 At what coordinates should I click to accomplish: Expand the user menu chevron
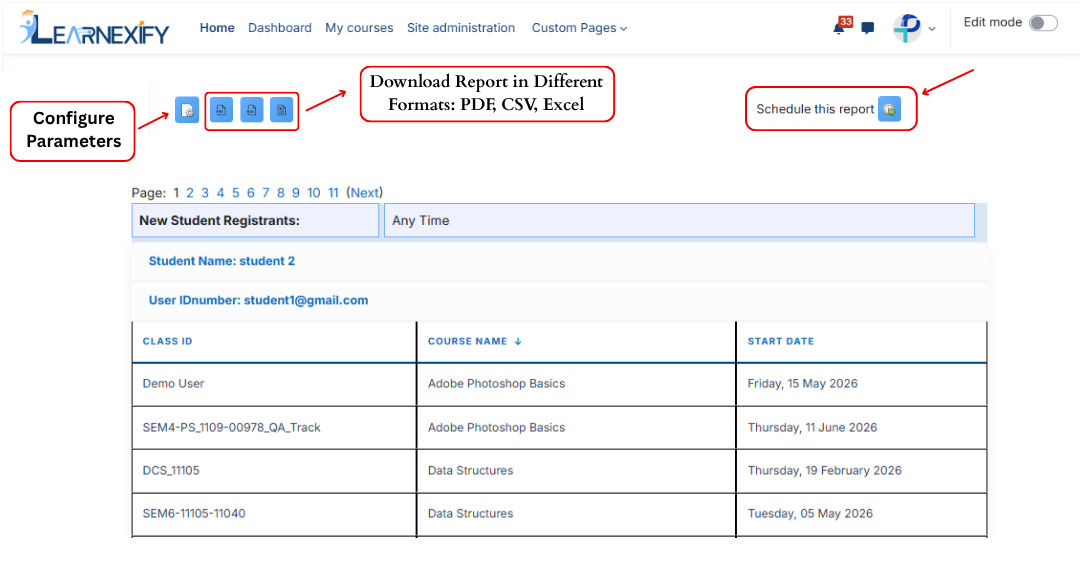932,29
